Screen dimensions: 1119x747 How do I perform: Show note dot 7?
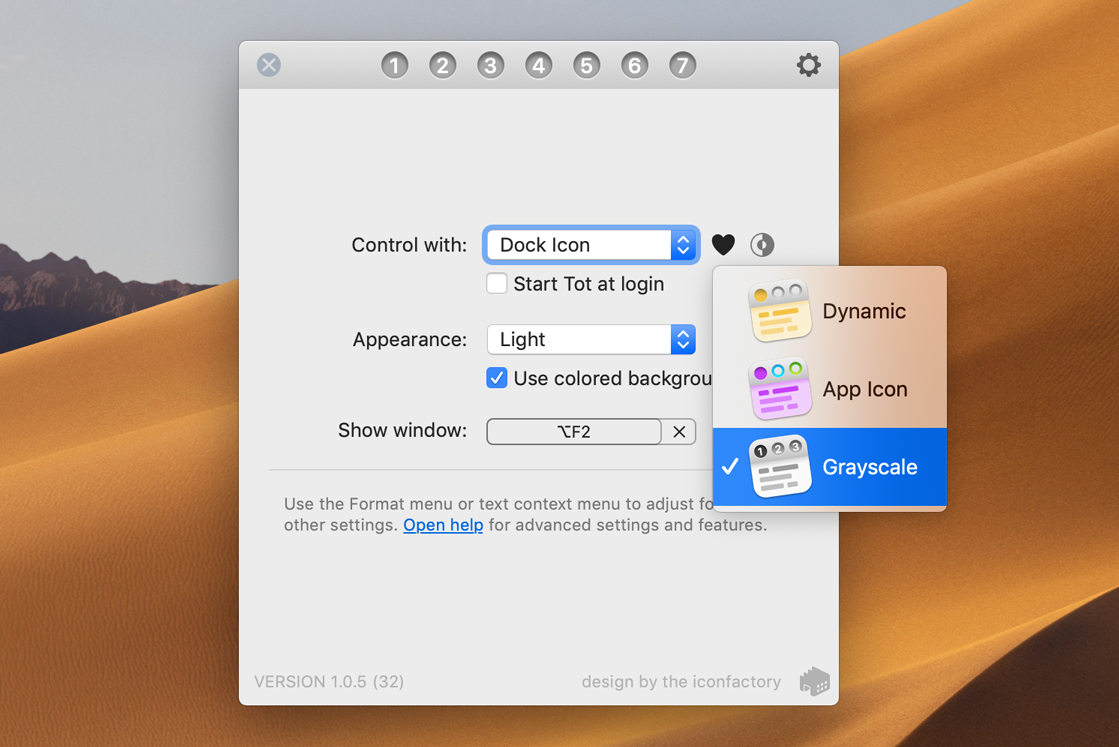tap(682, 66)
